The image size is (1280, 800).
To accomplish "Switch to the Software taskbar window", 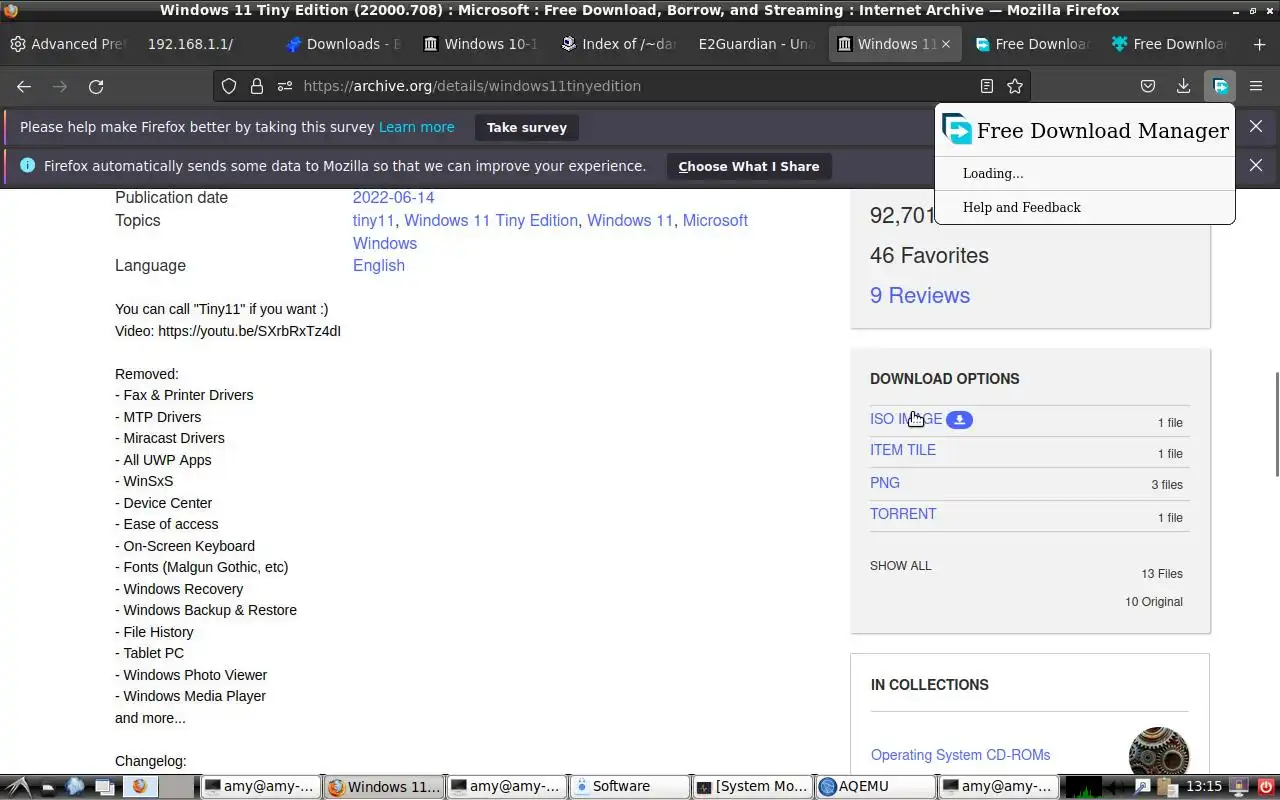I will click(629, 787).
